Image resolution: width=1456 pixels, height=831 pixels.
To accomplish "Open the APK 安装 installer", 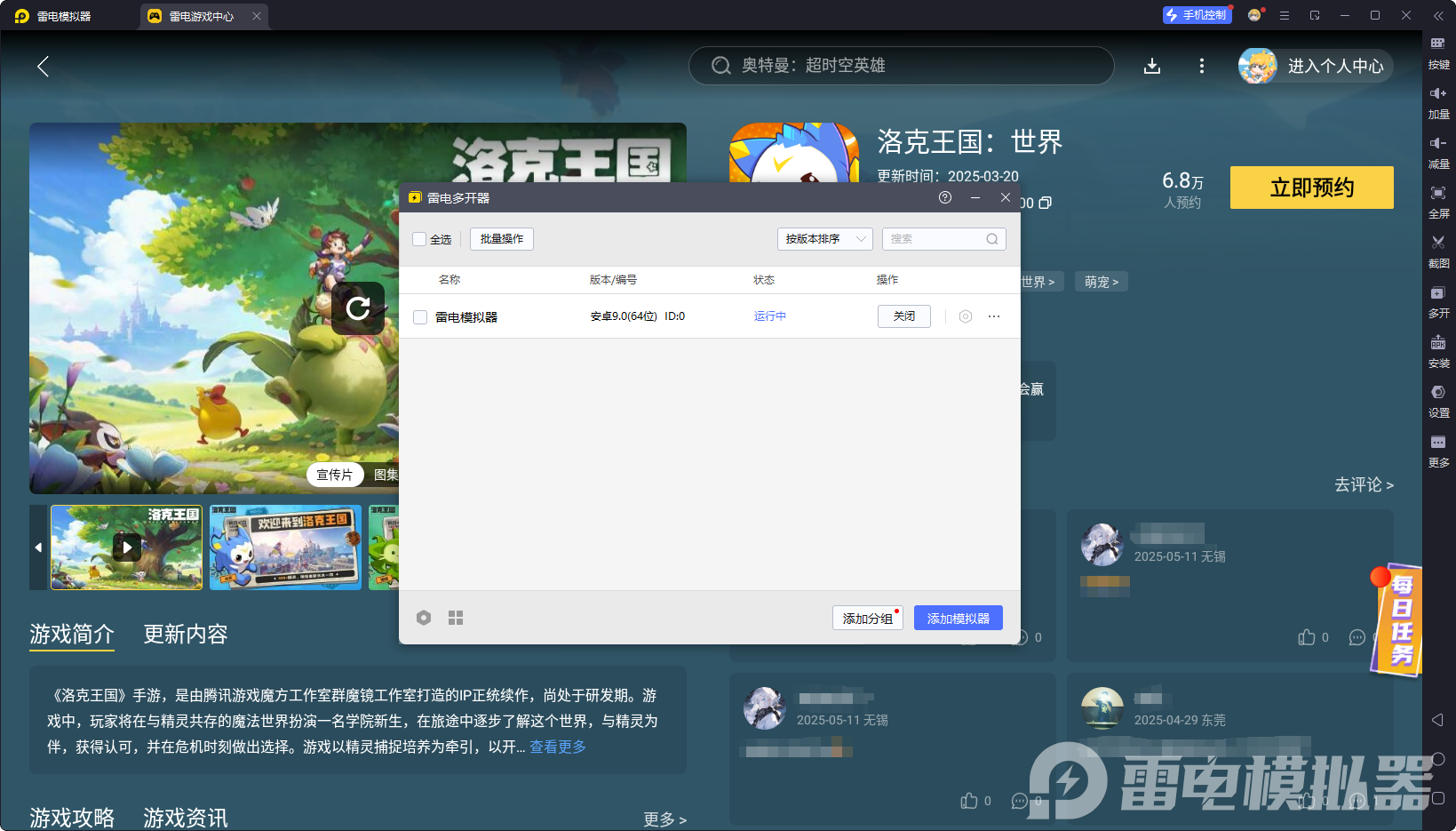I will [1440, 351].
